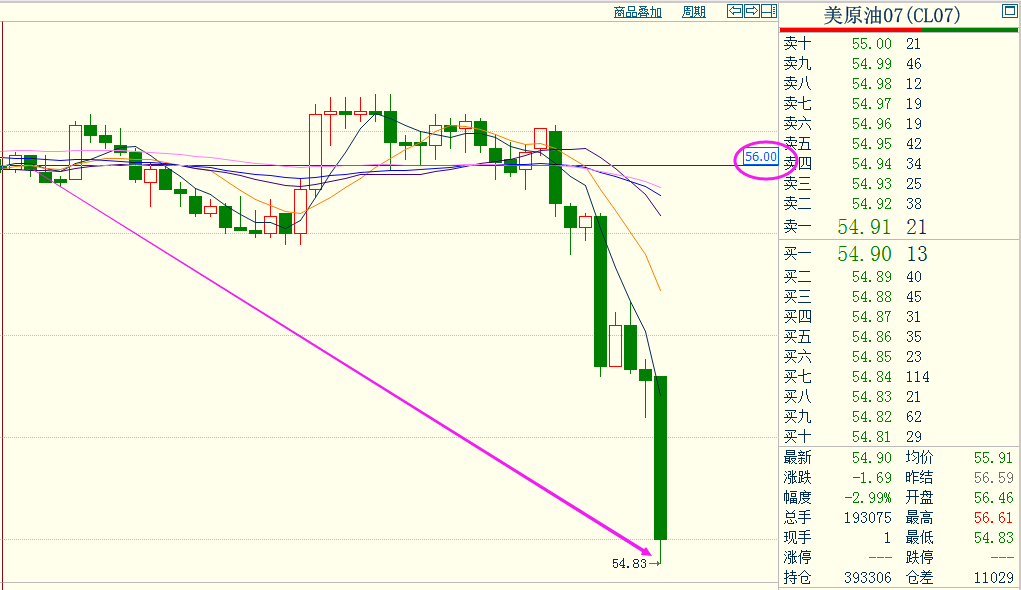Click the 美原油07(CL07) title
The height and width of the screenshot is (590, 1021).
point(891,15)
